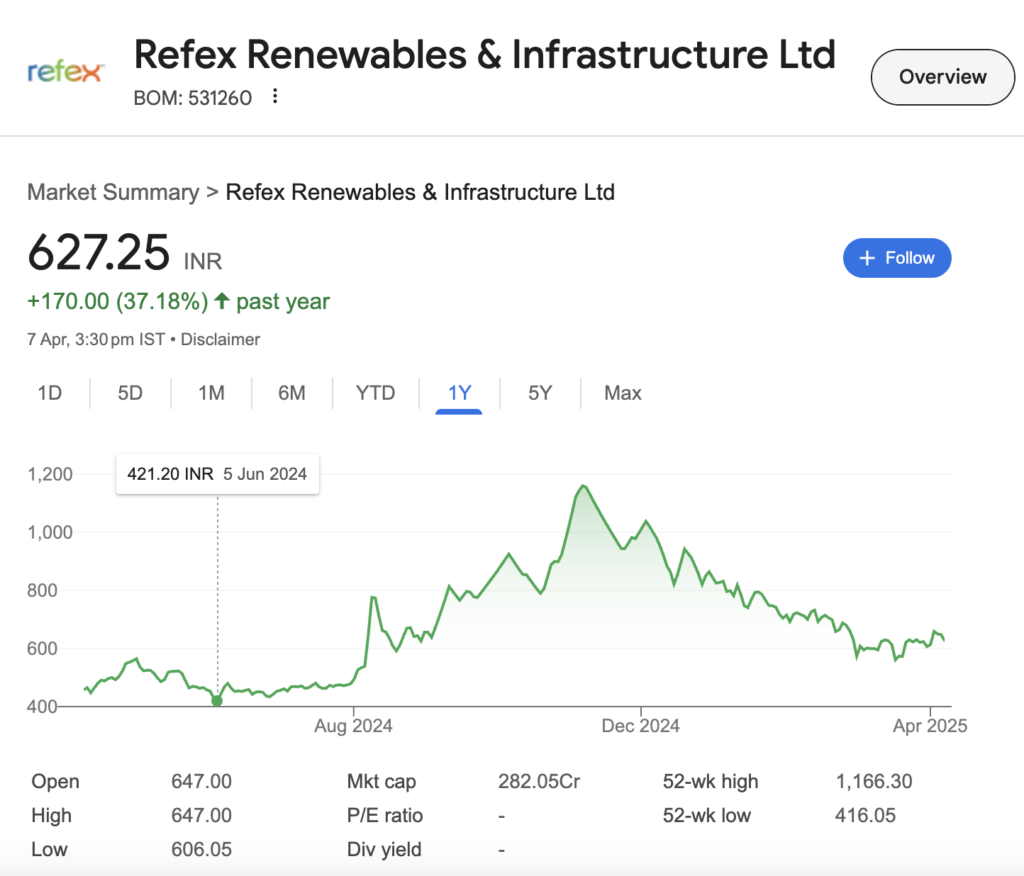Click the Low value 606.05
Screen dimensions: 1024x876
[201, 849]
